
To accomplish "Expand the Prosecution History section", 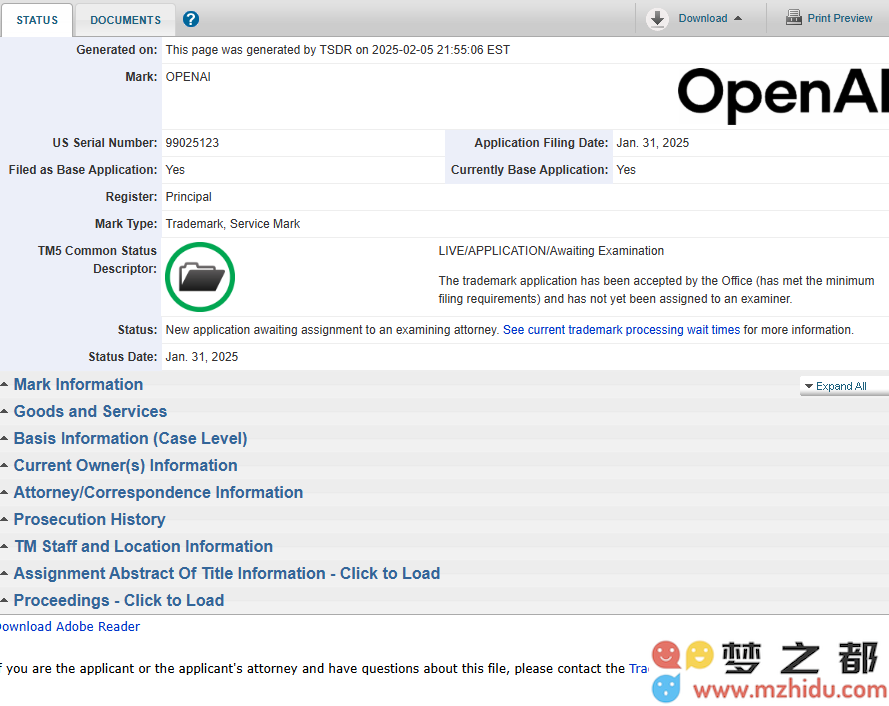I will (89, 520).
